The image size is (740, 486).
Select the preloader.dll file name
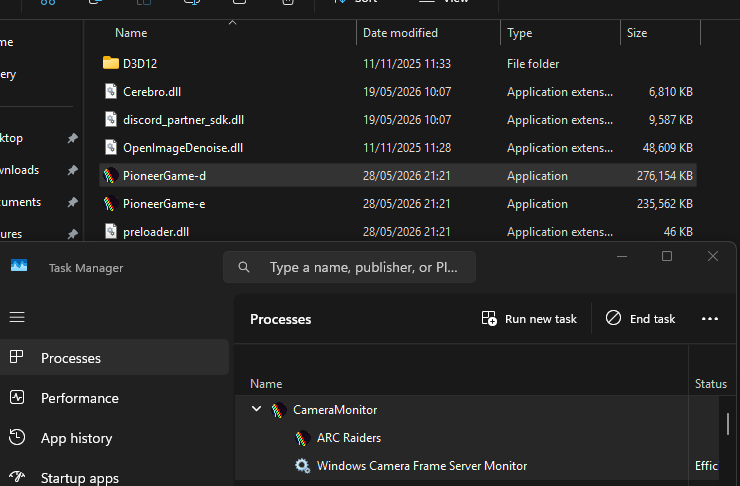tap(156, 232)
